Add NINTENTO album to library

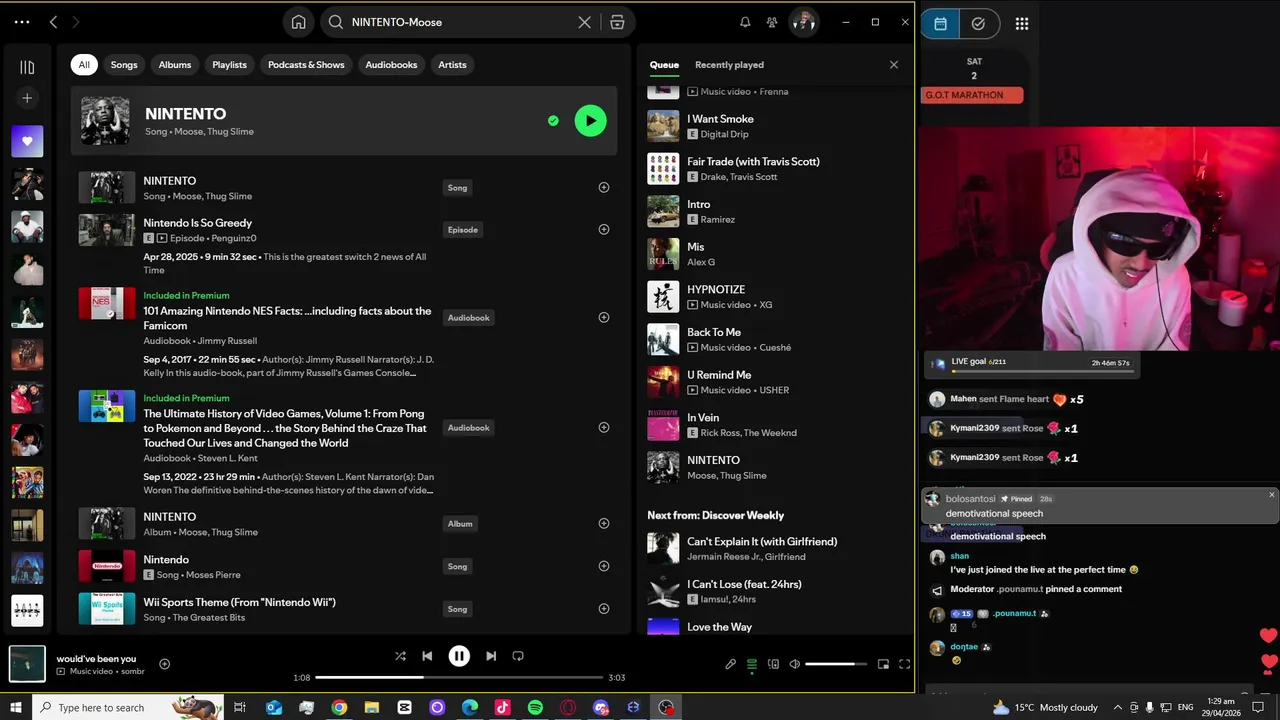[603, 523]
